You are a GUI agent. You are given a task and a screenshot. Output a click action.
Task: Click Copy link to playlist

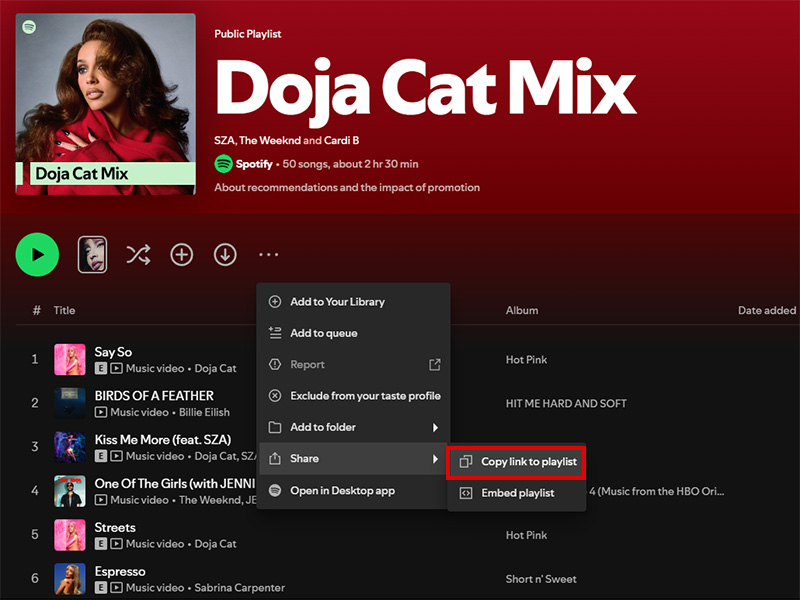tap(516, 462)
